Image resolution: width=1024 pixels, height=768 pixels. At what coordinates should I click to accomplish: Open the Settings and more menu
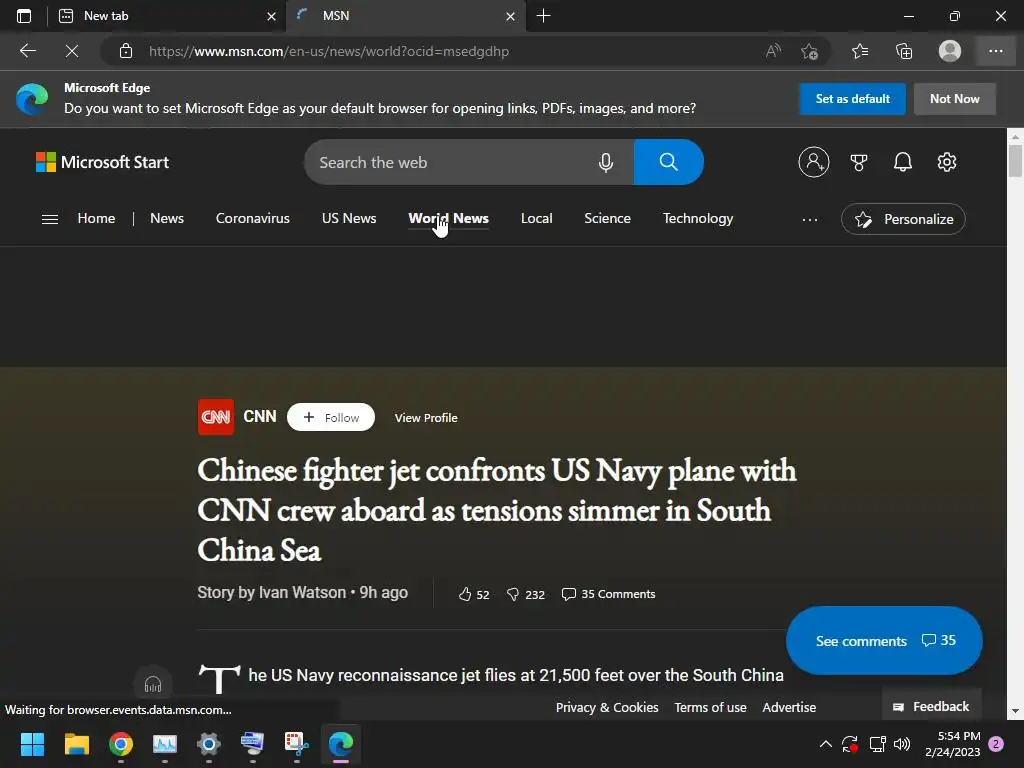(995, 51)
